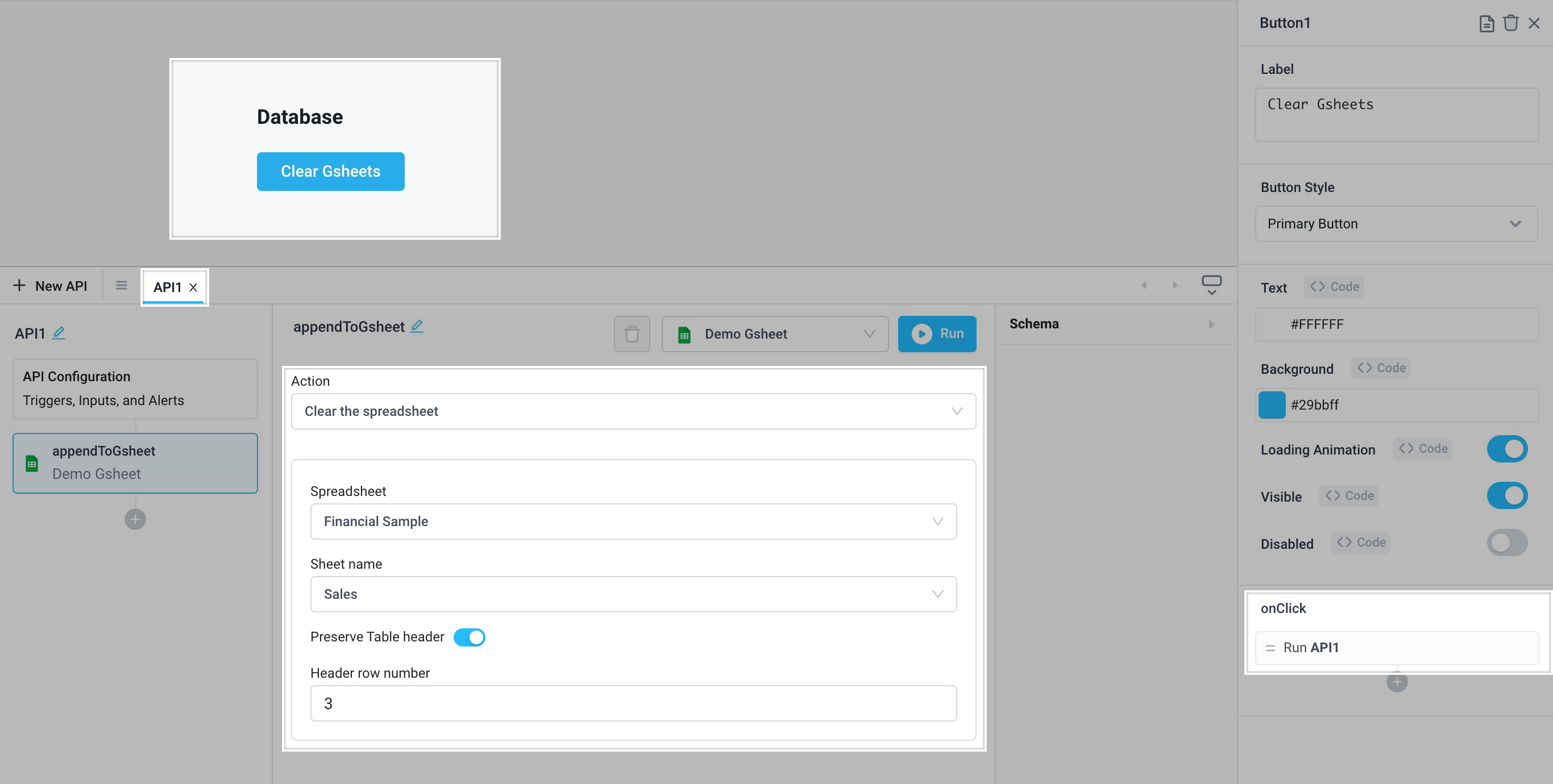Click the #29bbff background color swatch

click(x=1272, y=405)
